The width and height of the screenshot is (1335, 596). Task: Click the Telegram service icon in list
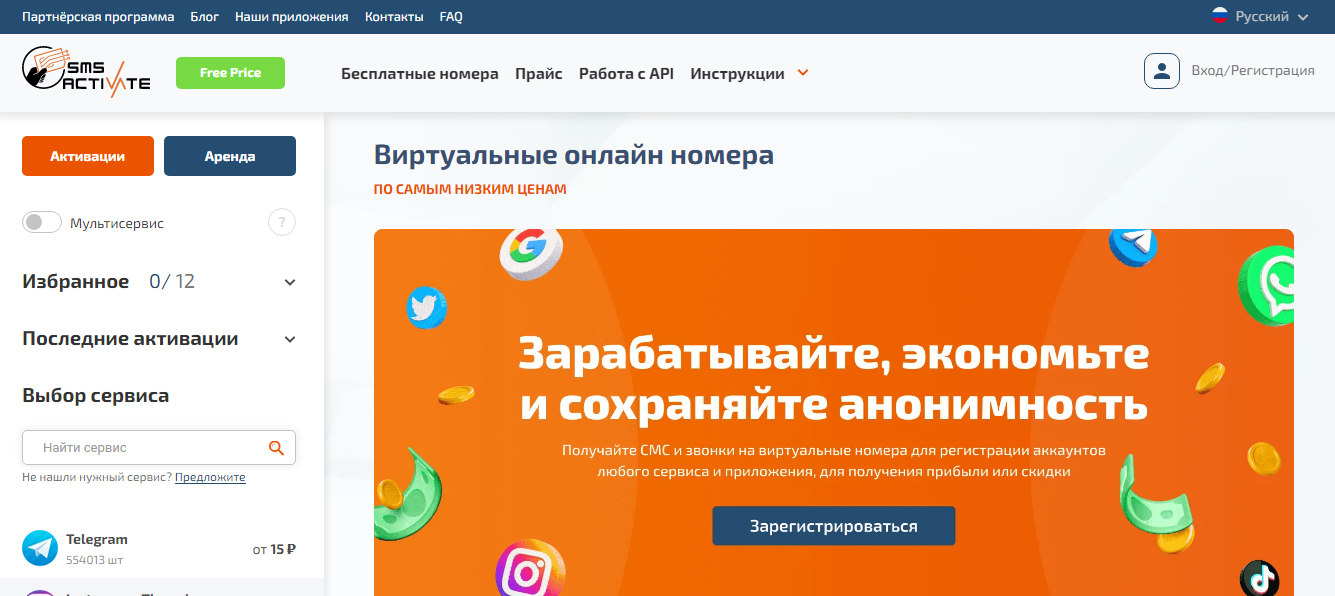click(40, 548)
